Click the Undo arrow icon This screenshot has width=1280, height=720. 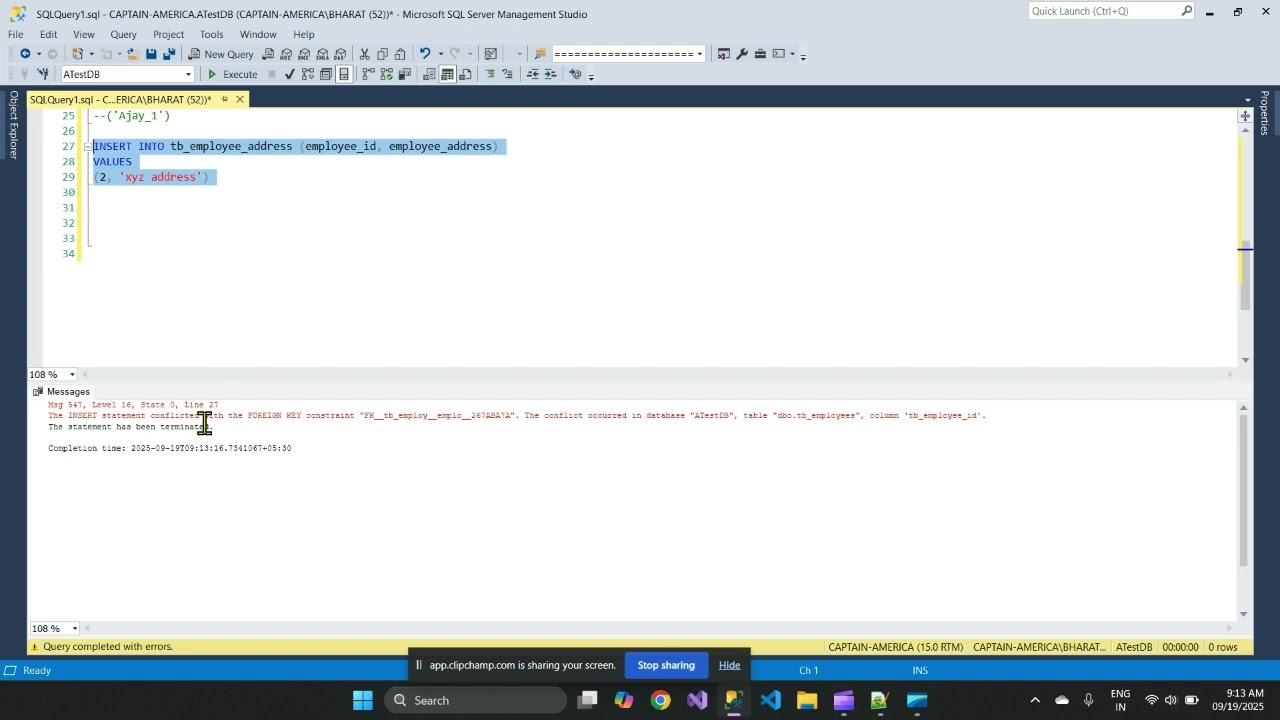point(425,54)
